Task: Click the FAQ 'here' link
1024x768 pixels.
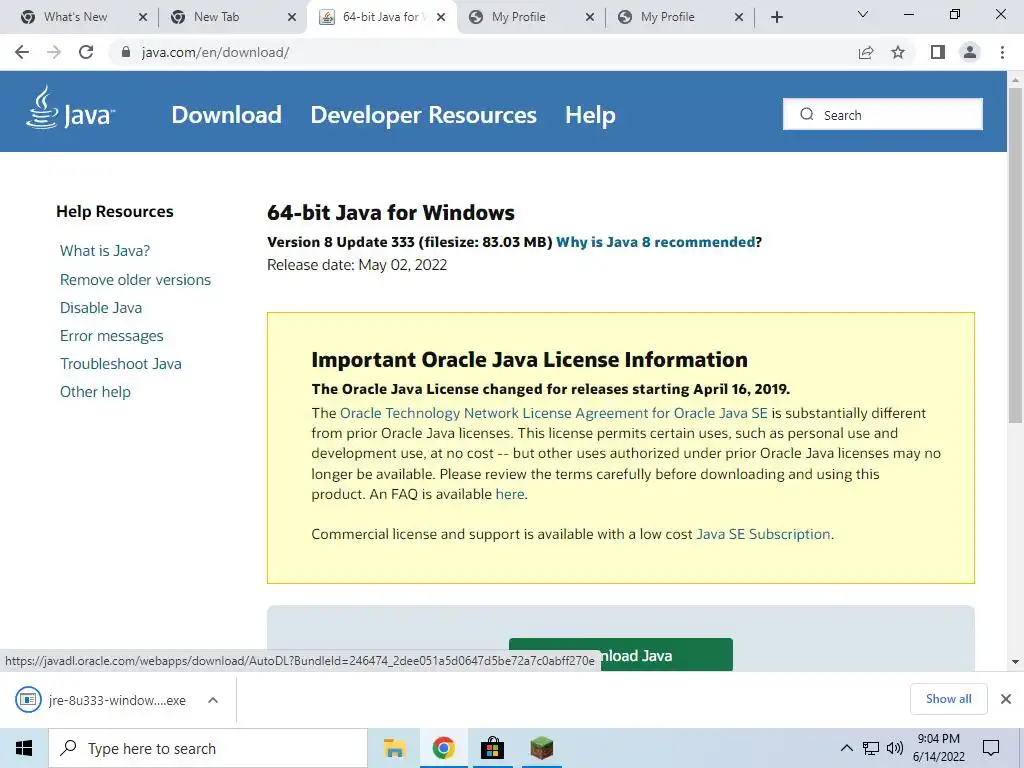Action: 510,494
